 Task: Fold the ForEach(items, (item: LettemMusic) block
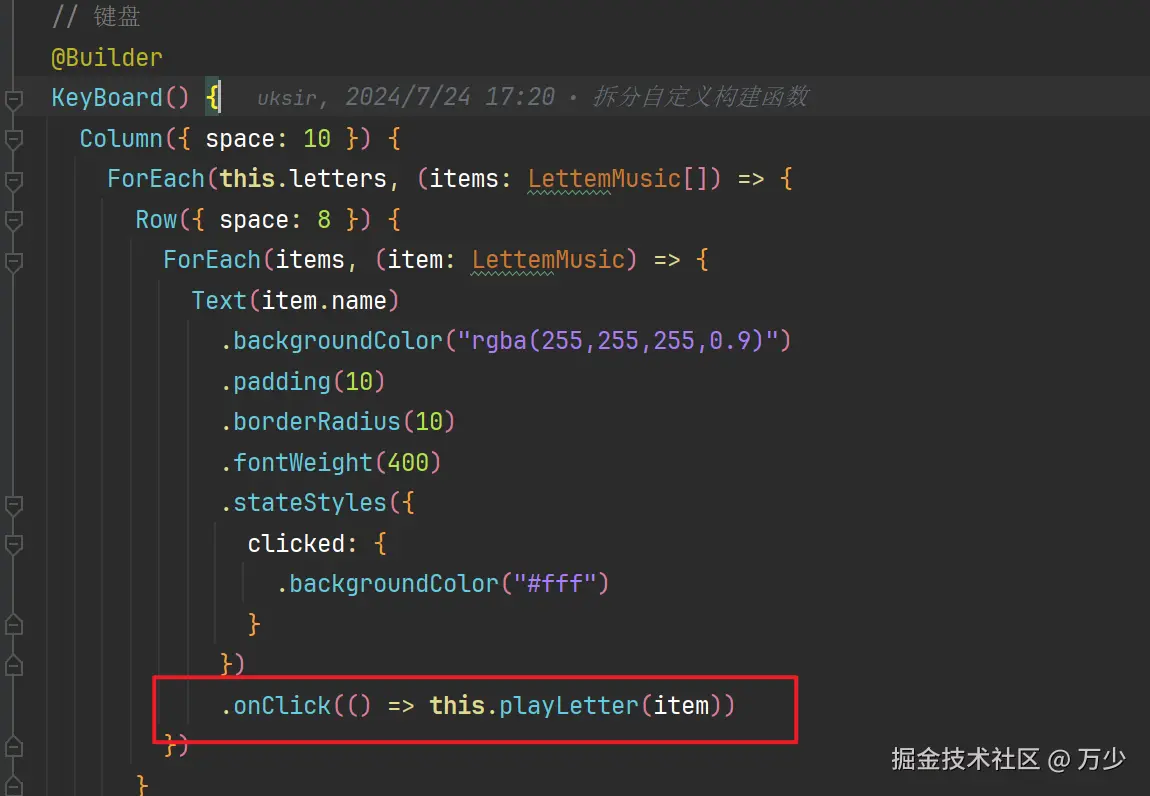[13, 261]
